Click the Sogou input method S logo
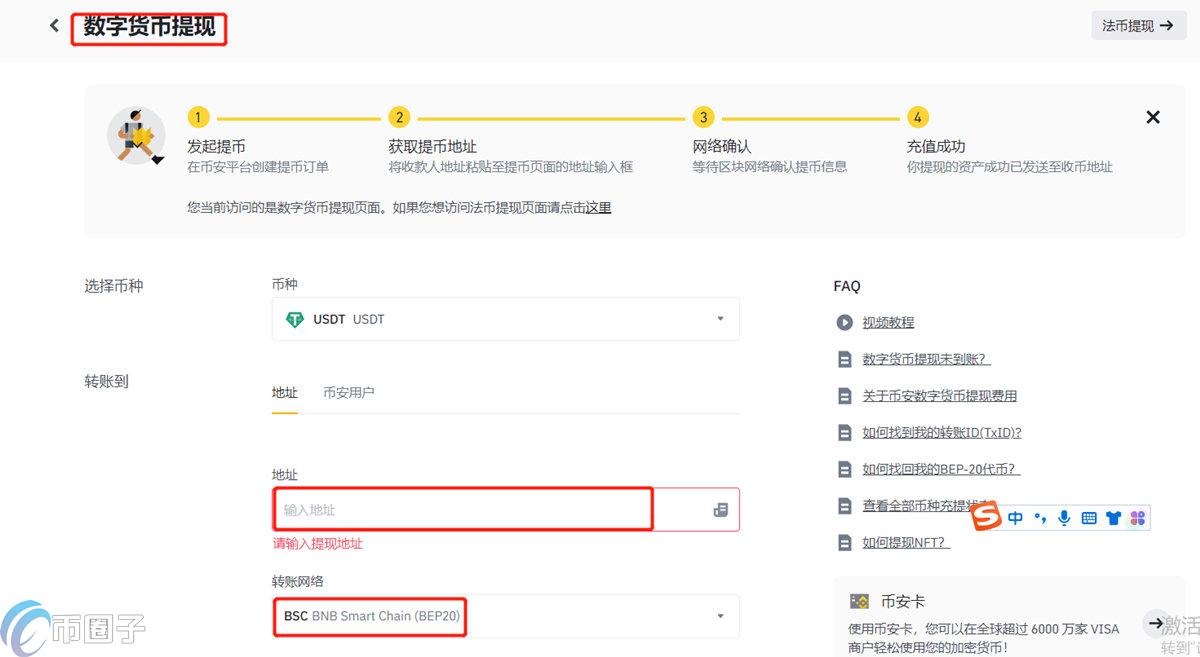The image size is (1200, 657). click(987, 518)
